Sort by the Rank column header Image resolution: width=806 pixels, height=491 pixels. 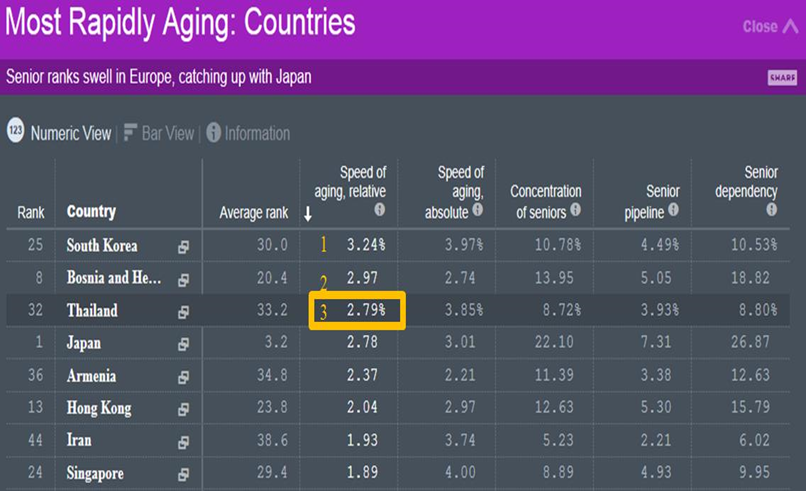[x=31, y=212]
